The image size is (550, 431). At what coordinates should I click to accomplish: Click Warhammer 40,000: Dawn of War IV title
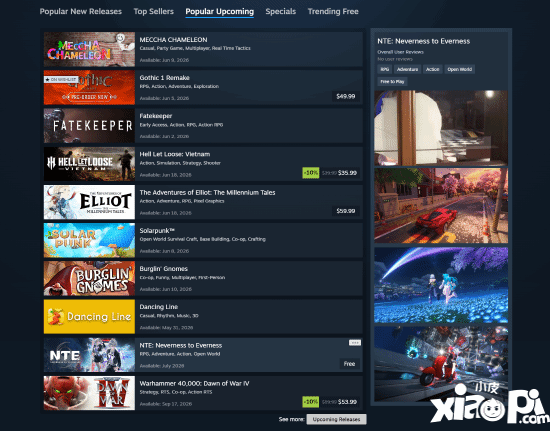coord(194,384)
